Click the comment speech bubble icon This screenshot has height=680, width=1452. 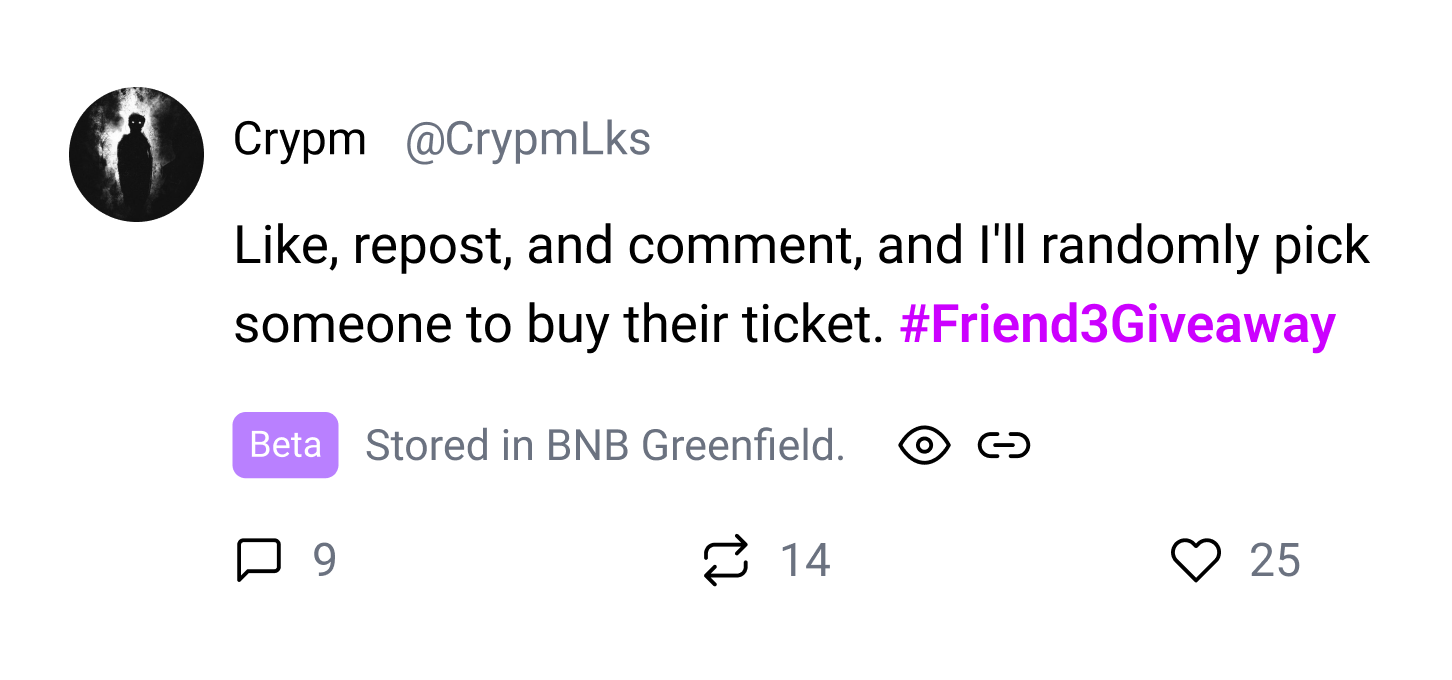258,560
